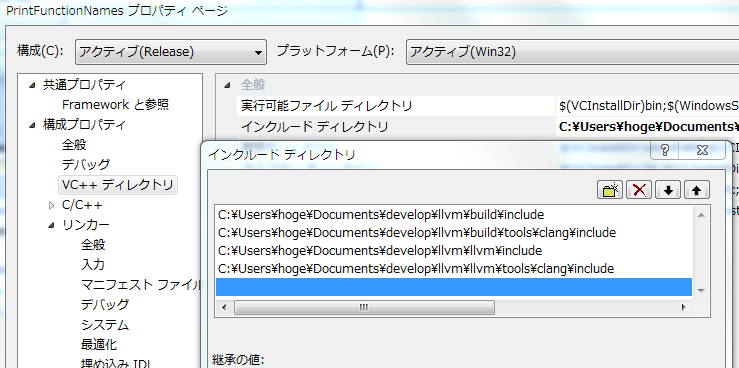Select 入力 under リンカー
Viewport: 739px width, 368px height.
coord(93,265)
